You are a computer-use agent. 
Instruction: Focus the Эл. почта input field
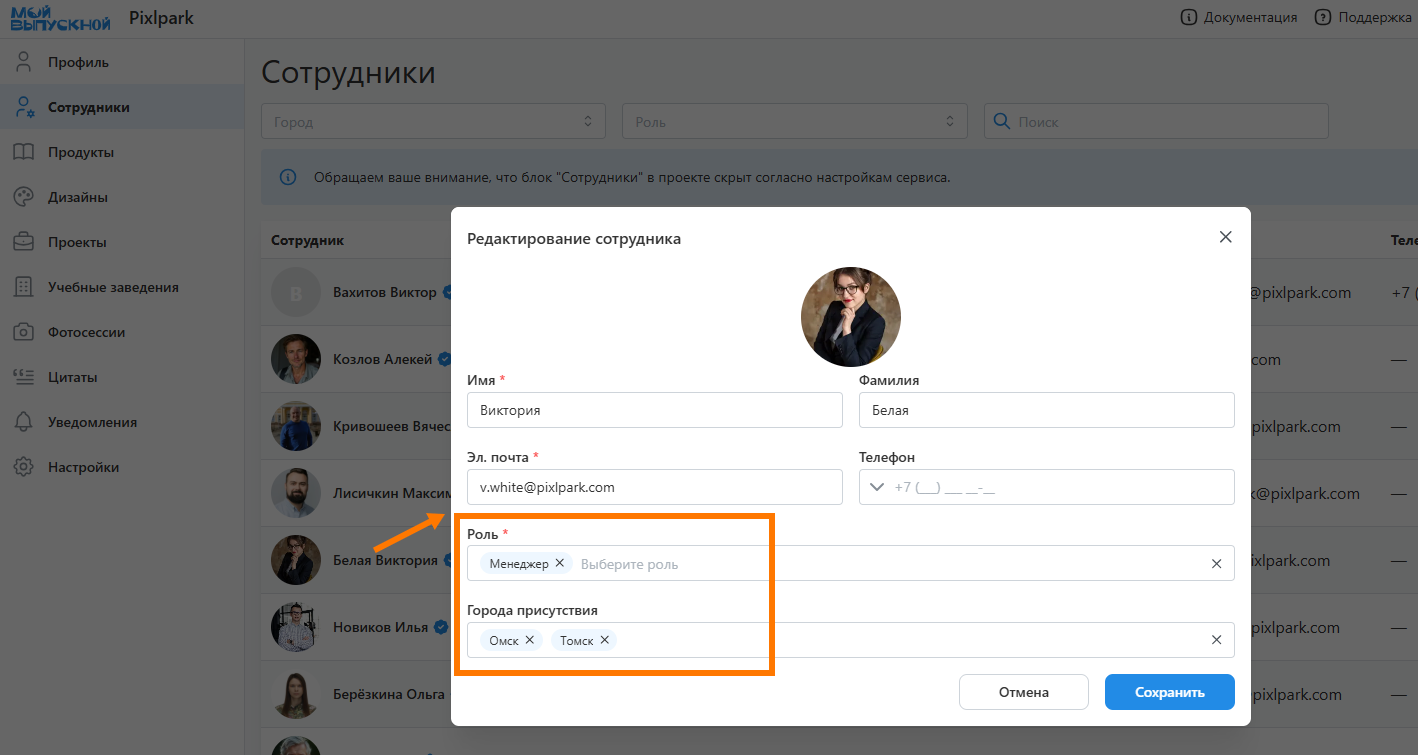tap(654, 487)
